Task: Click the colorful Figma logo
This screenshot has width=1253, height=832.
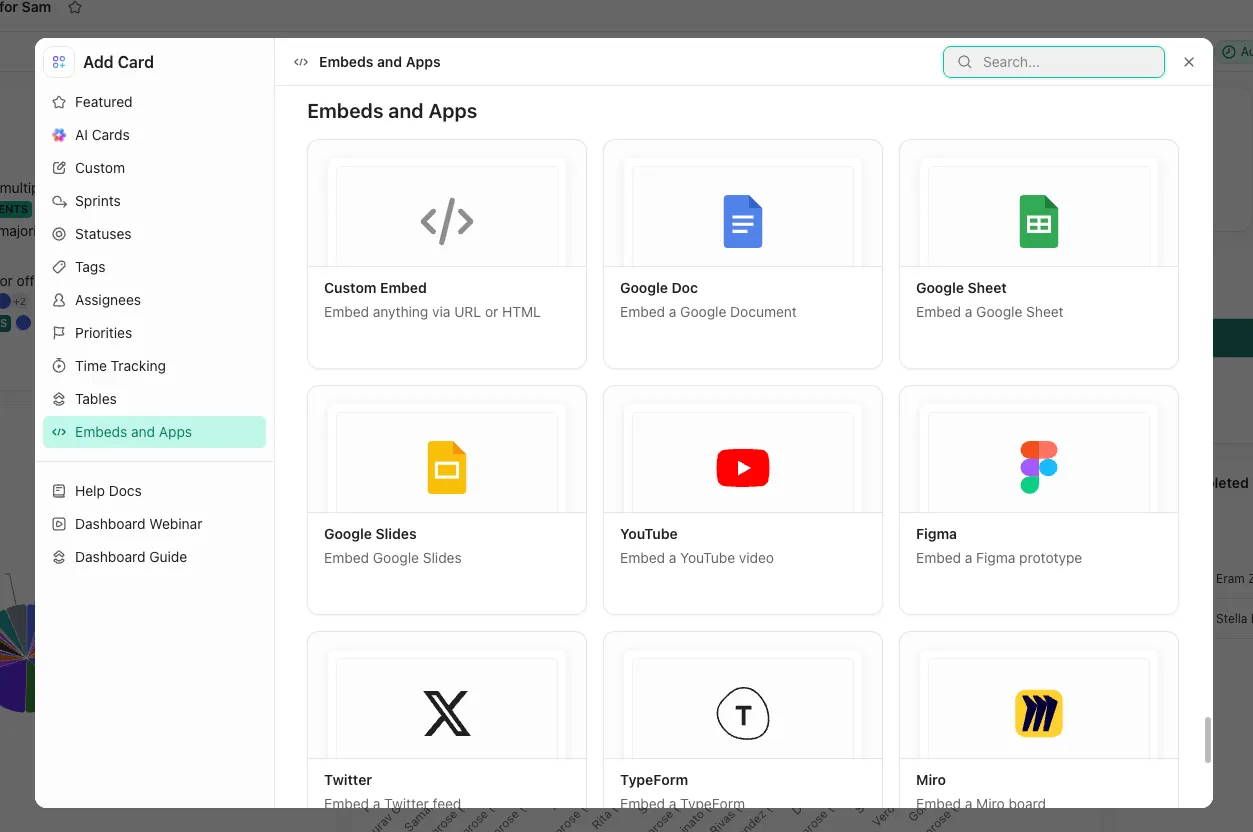Action: [1039, 467]
